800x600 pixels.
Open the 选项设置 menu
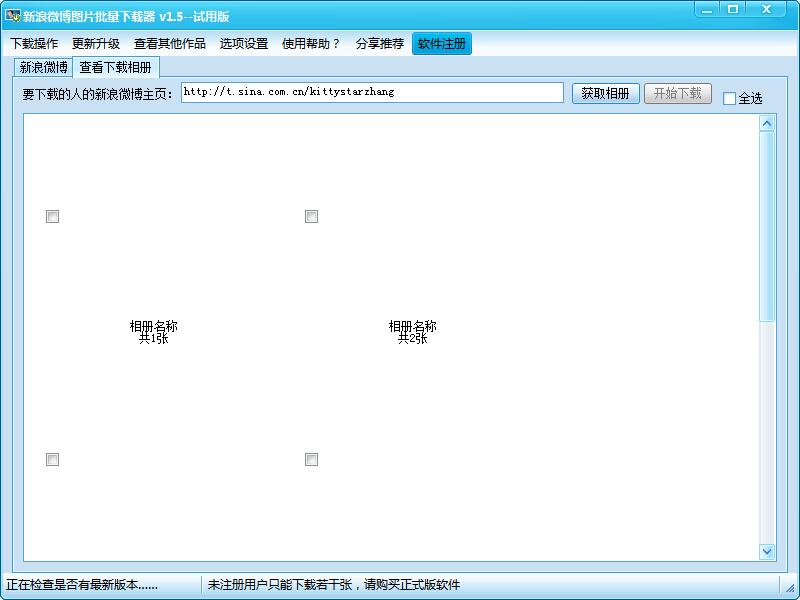click(244, 44)
